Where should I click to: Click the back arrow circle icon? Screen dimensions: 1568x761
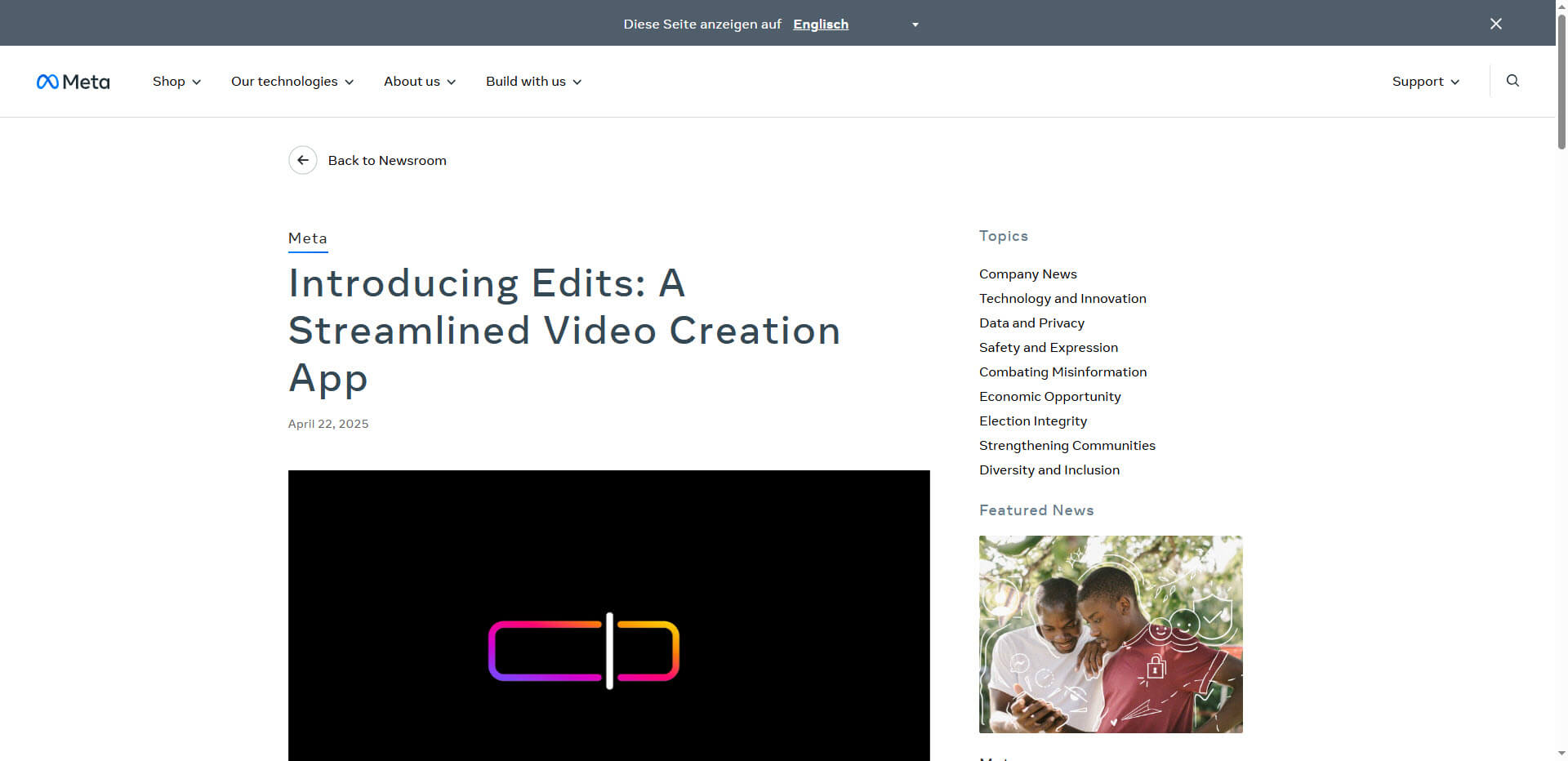coord(303,160)
